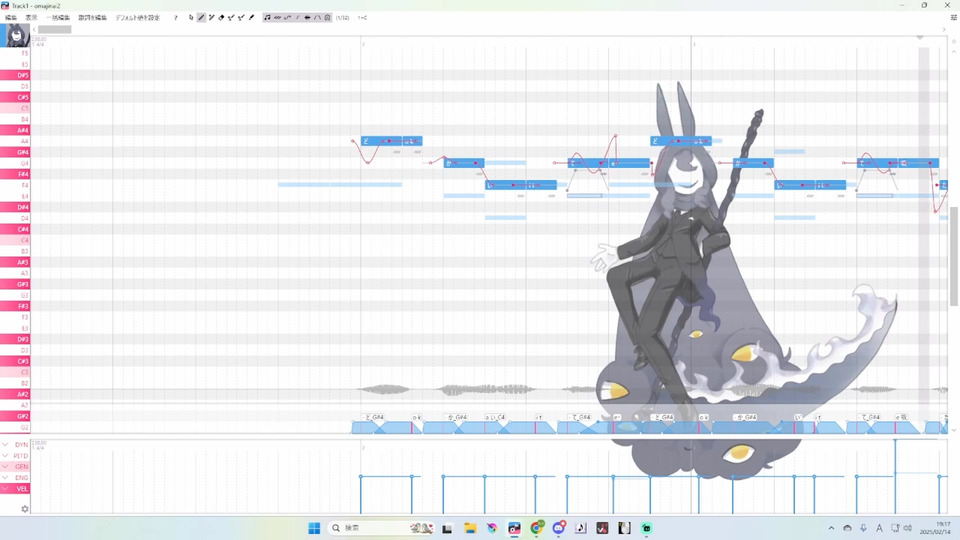This screenshot has height=540, width=960.
Task: Click the A#2 piano key
Action: point(15,394)
